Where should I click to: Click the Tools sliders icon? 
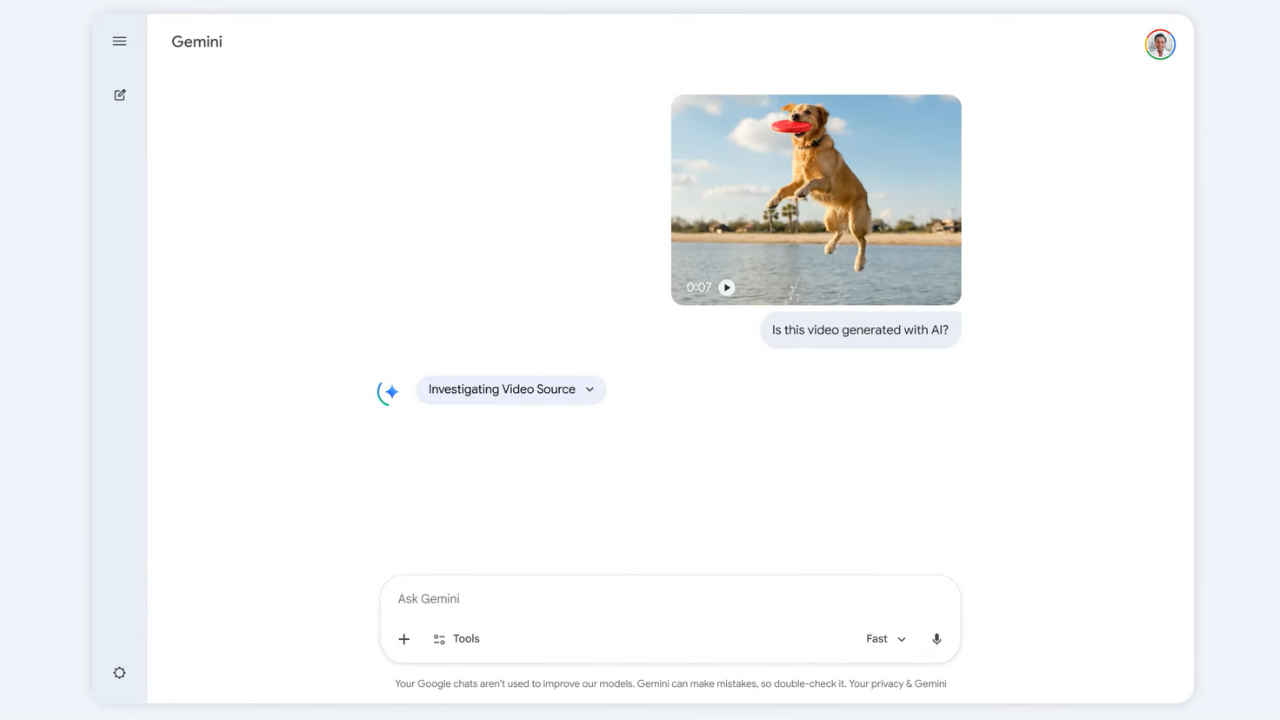tap(439, 639)
